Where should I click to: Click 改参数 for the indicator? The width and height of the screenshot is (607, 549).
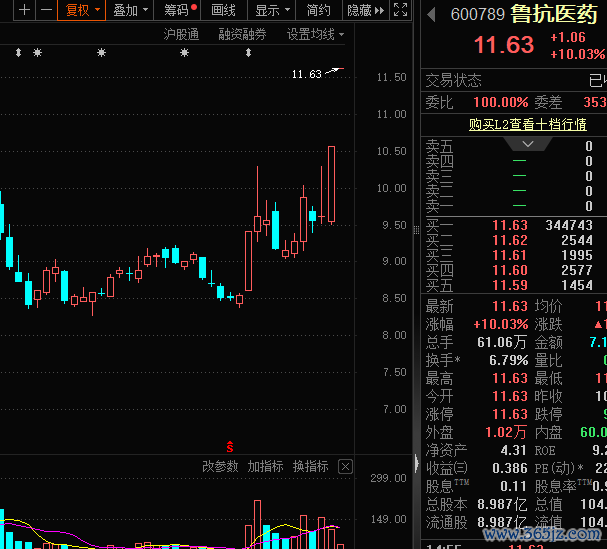tap(220, 466)
